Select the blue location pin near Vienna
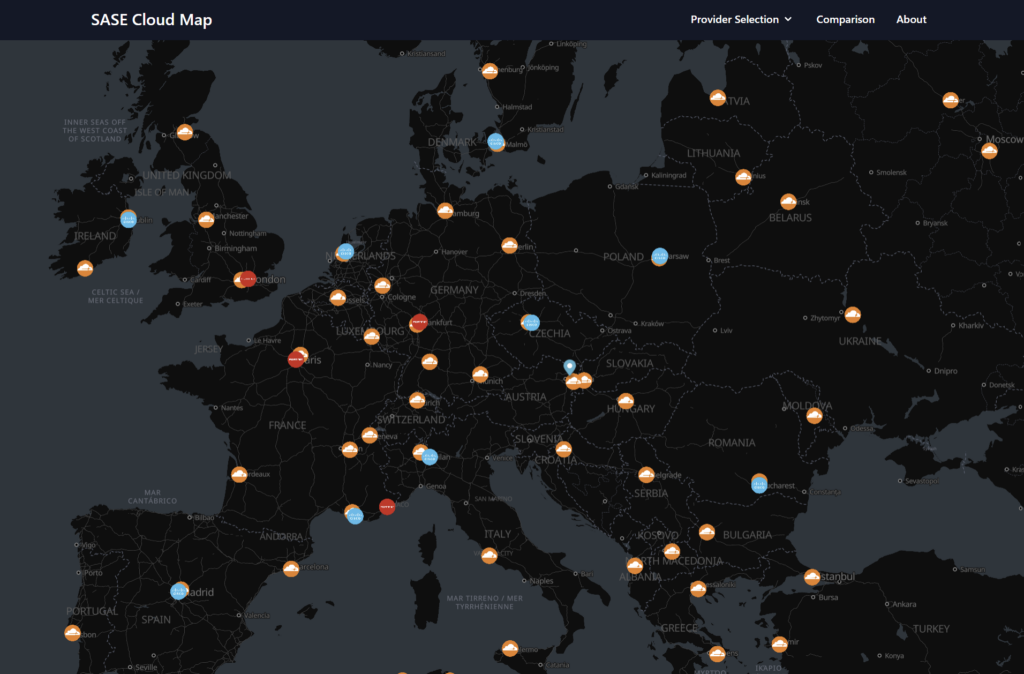This screenshot has width=1024, height=674. tap(569, 367)
